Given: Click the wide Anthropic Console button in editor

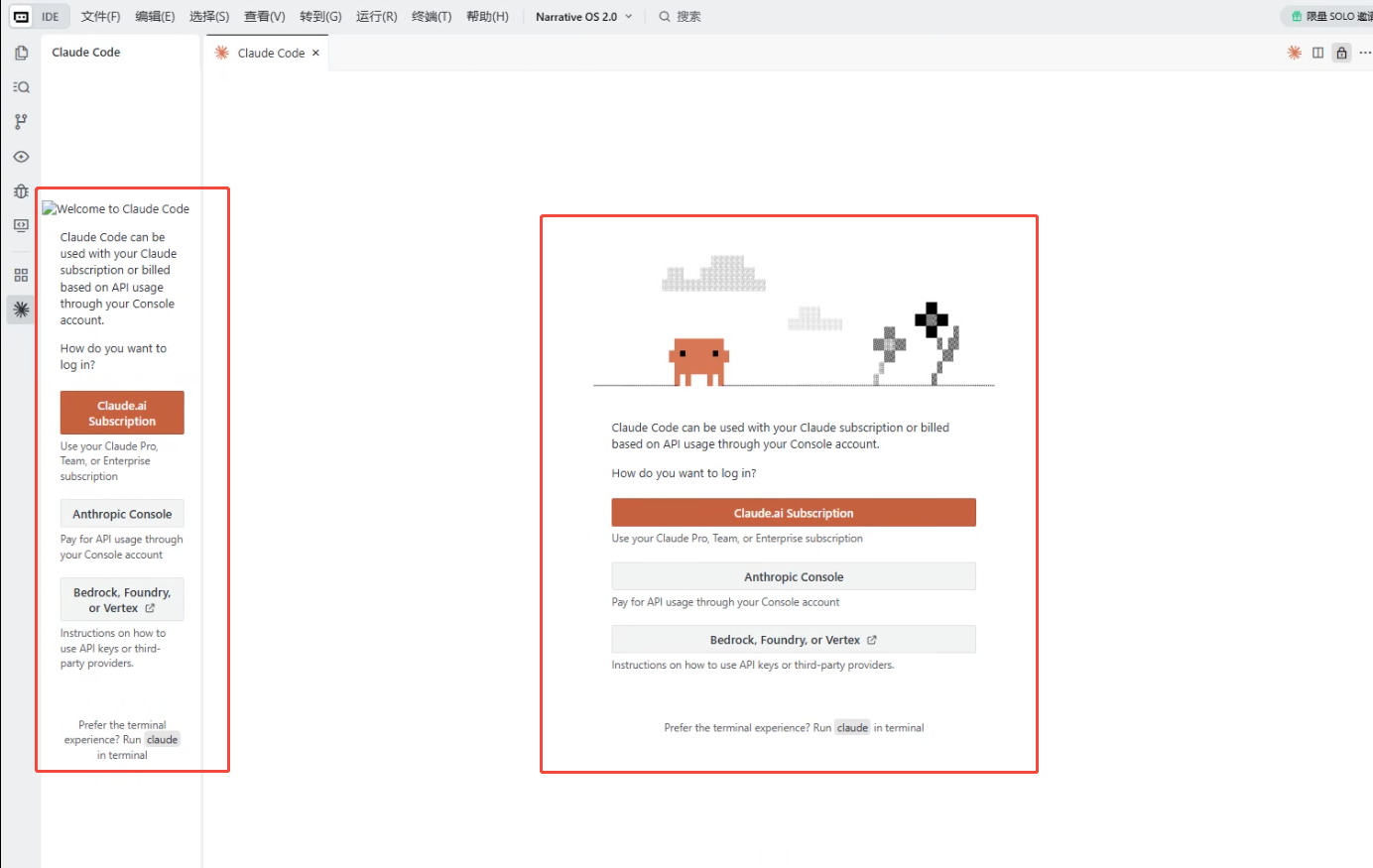Looking at the screenshot, I should pyautogui.click(x=794, y=576).
